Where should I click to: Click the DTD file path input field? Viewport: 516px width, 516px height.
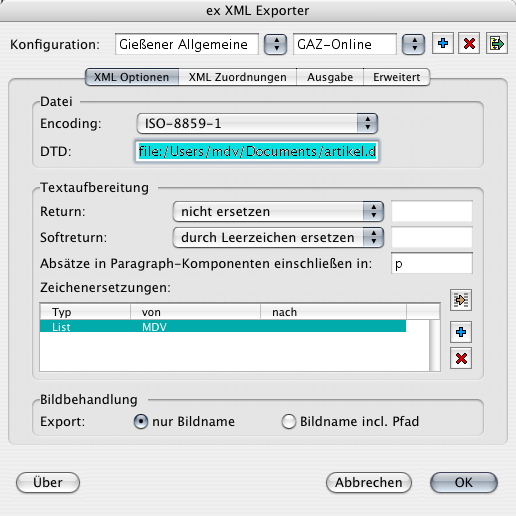click(x=257, y=152)
